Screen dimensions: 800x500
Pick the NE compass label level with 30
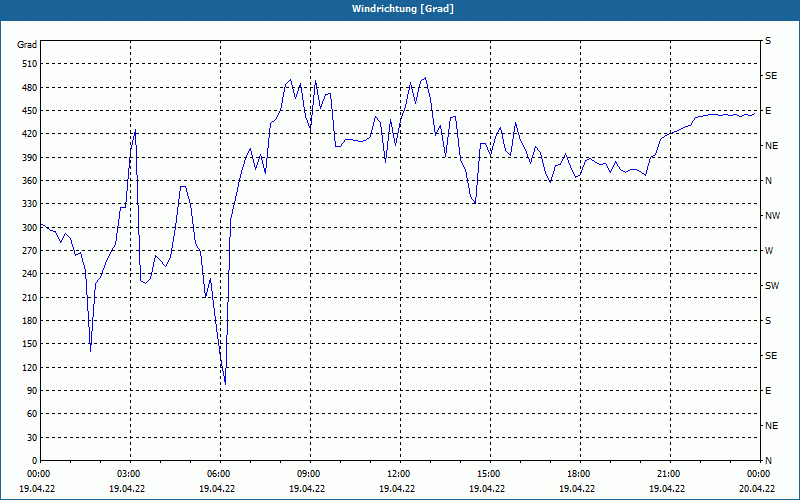coord(771,426)
